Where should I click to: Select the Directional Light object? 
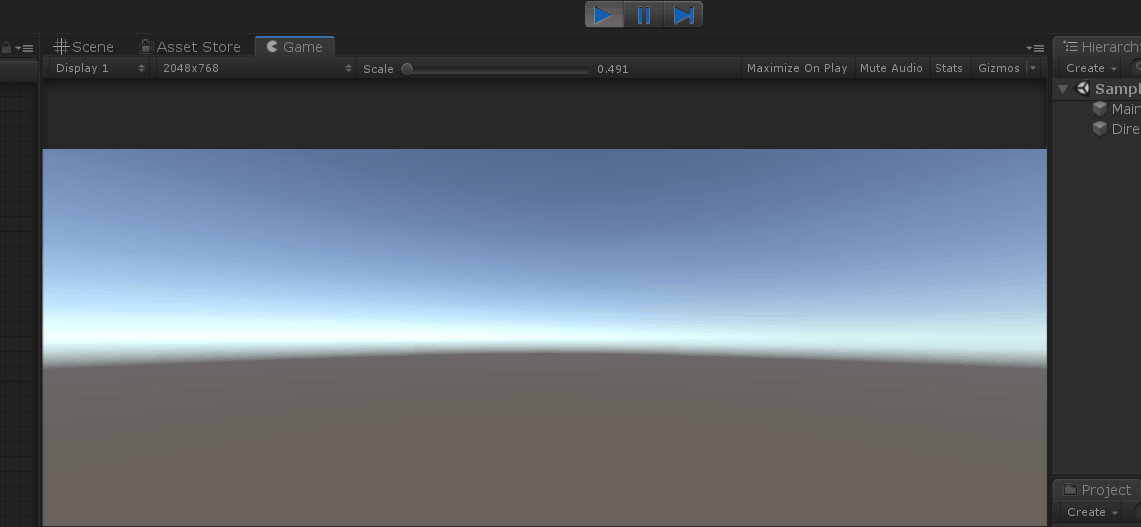pos(1125,129)
